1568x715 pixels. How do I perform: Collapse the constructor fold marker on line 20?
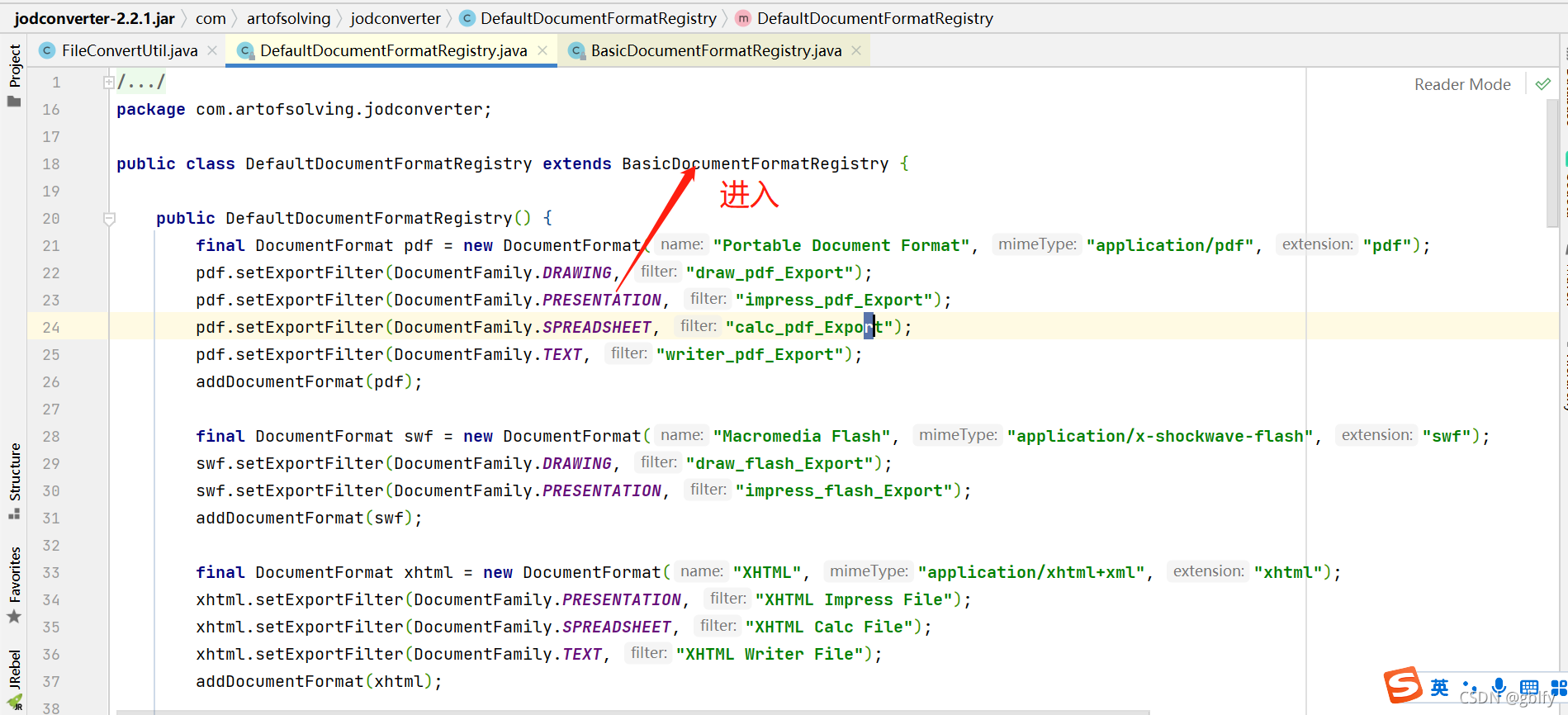tap(109, 219)
